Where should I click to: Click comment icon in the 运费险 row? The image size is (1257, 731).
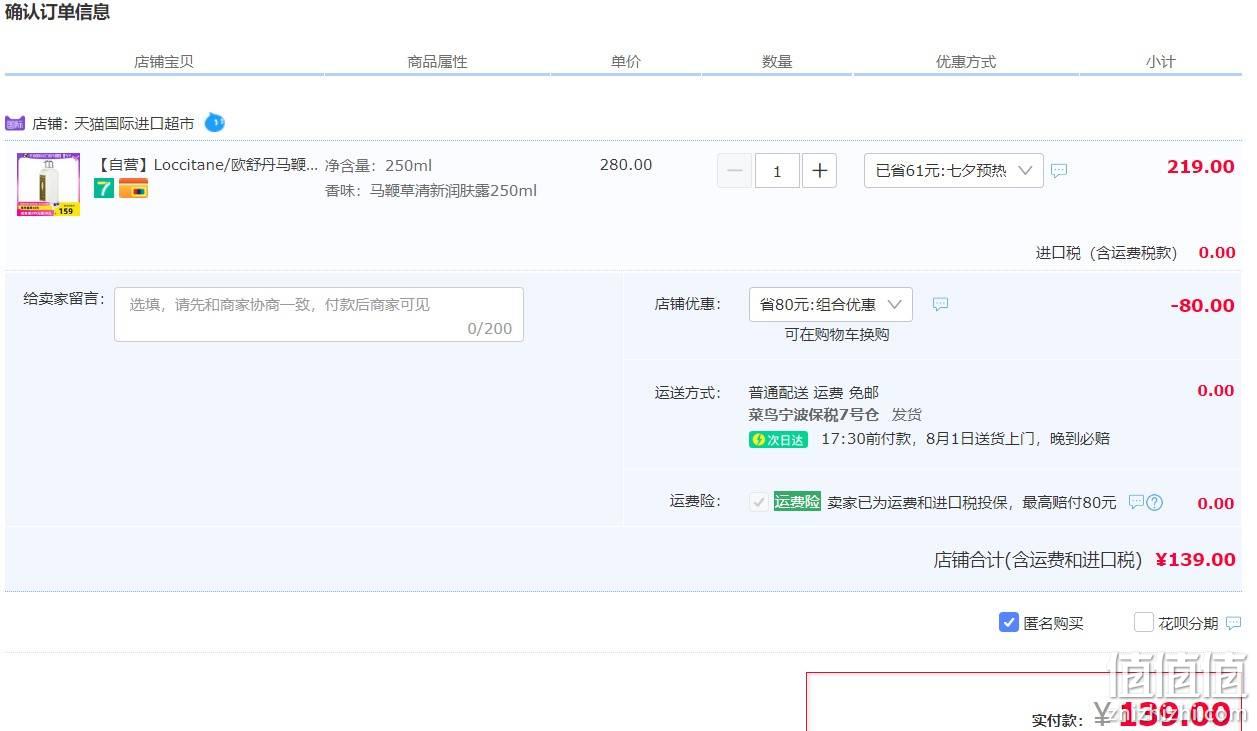tap(1136, 502)
